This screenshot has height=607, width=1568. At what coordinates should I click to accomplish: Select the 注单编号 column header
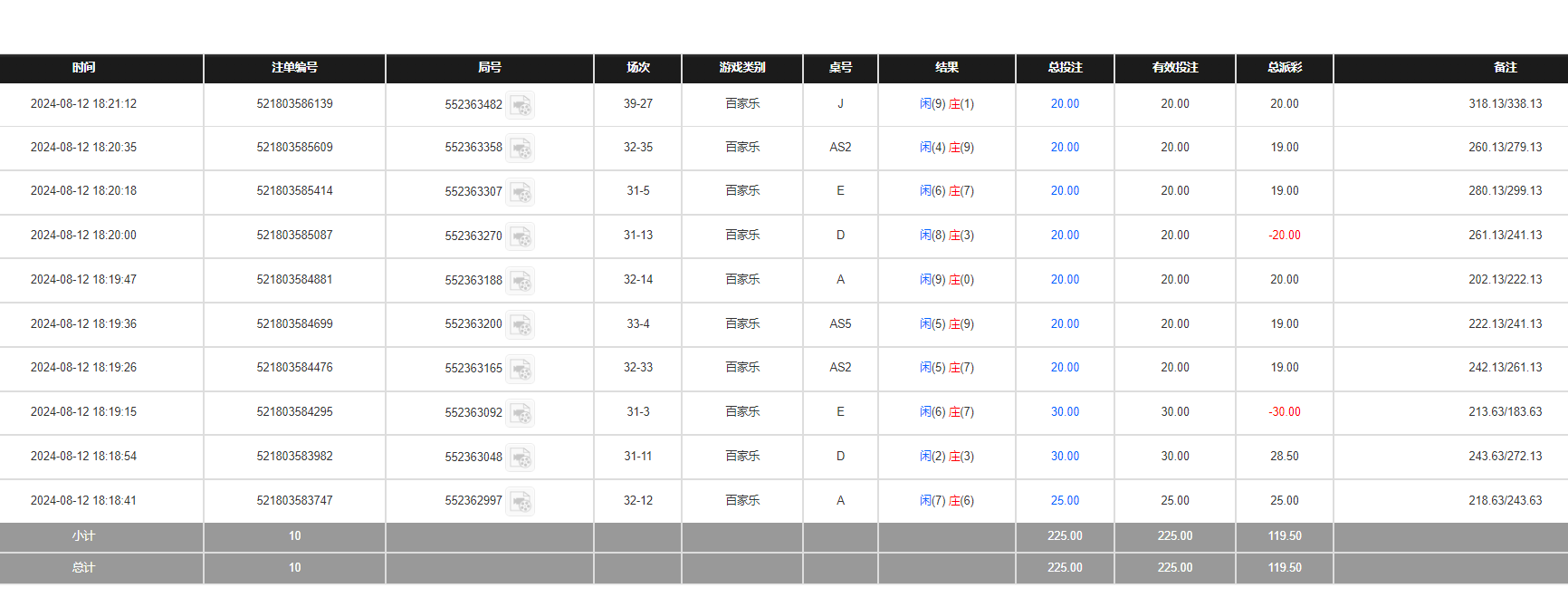pos(294,68)
